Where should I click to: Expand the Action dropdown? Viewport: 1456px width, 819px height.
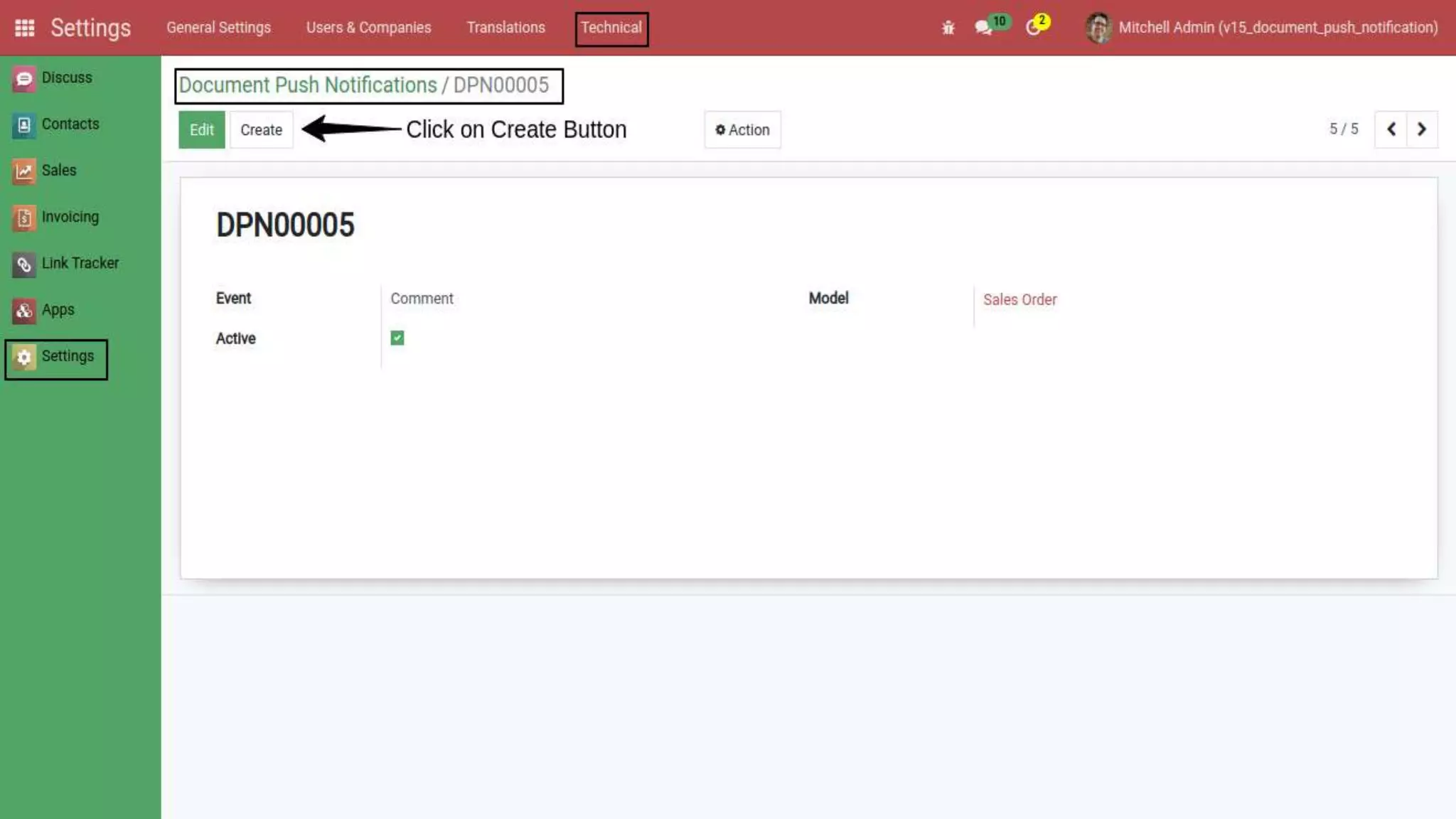tap(742, 130)
